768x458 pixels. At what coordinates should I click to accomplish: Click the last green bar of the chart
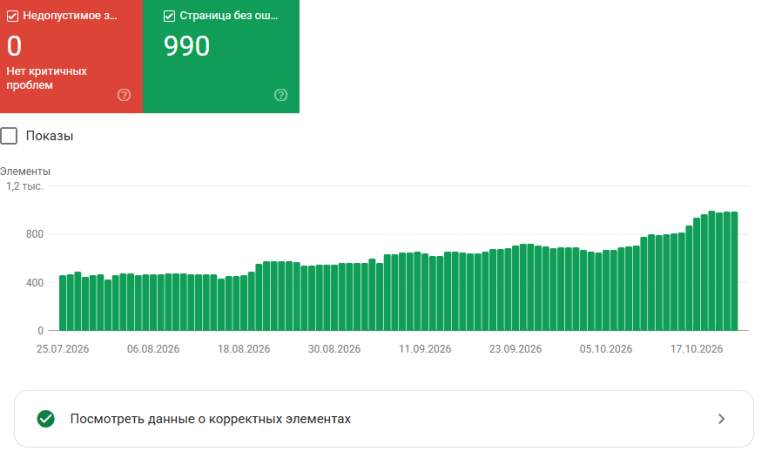(734, 271)
